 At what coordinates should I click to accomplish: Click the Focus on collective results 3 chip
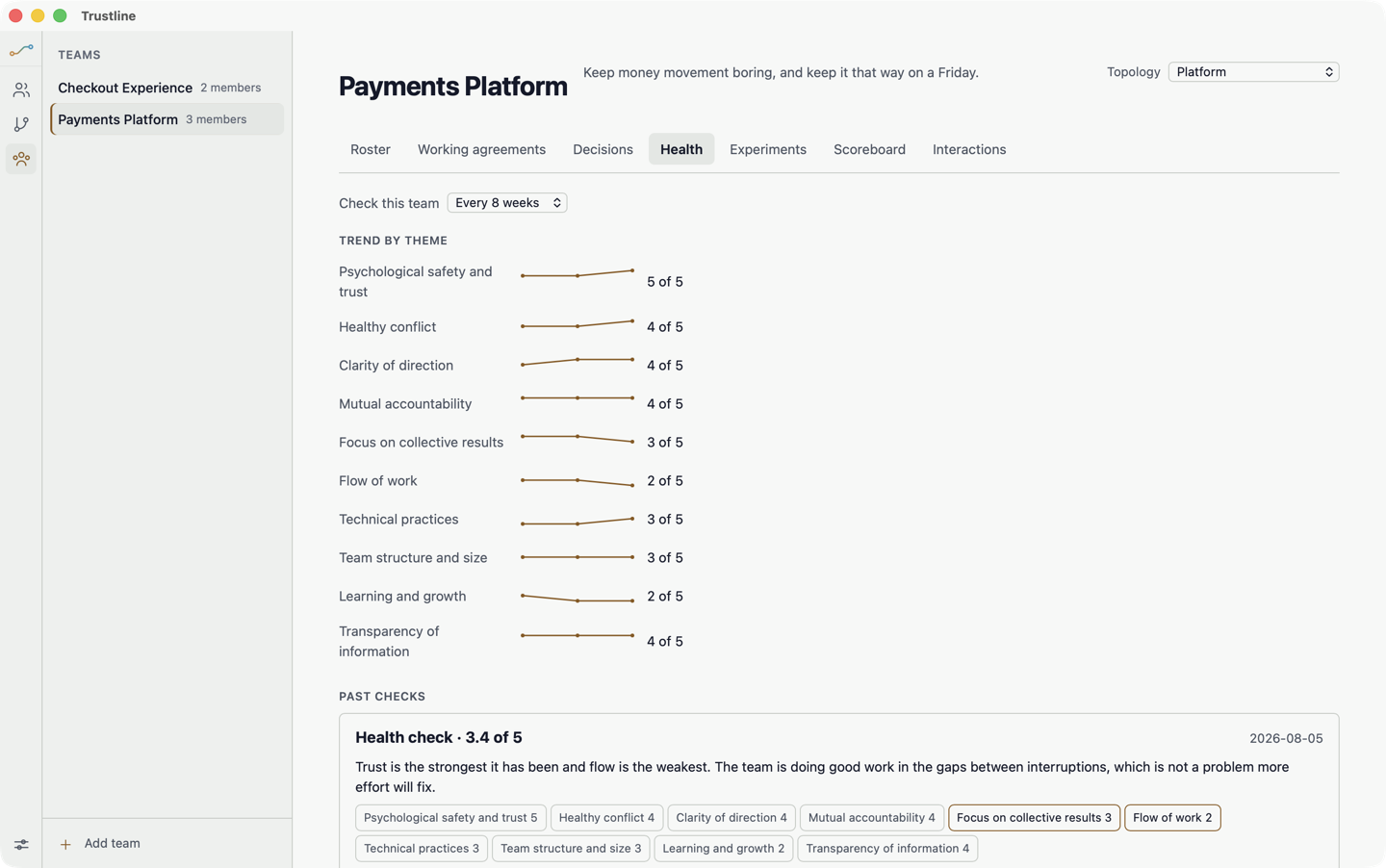point(1034,818)
